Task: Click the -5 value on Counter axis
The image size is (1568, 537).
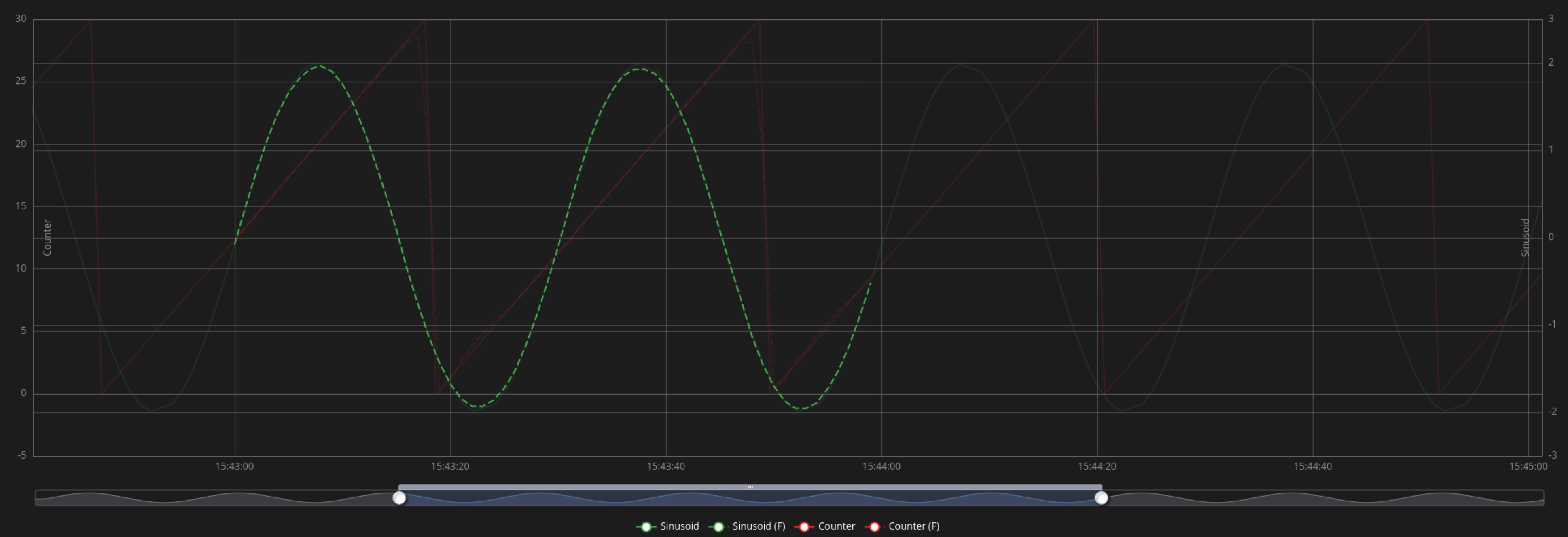Action: pos(22,455)
